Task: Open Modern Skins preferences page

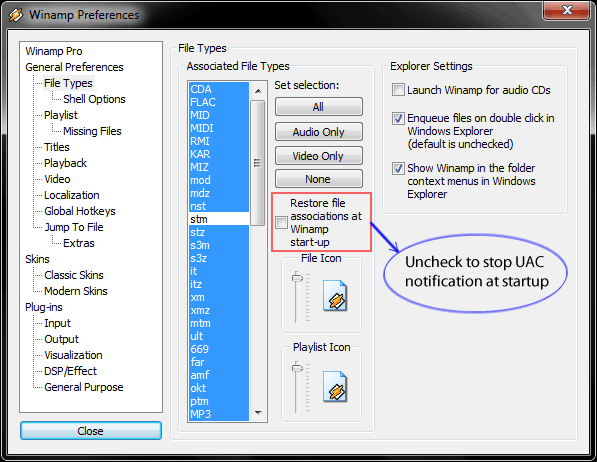Action: click(x=76, y=291)
